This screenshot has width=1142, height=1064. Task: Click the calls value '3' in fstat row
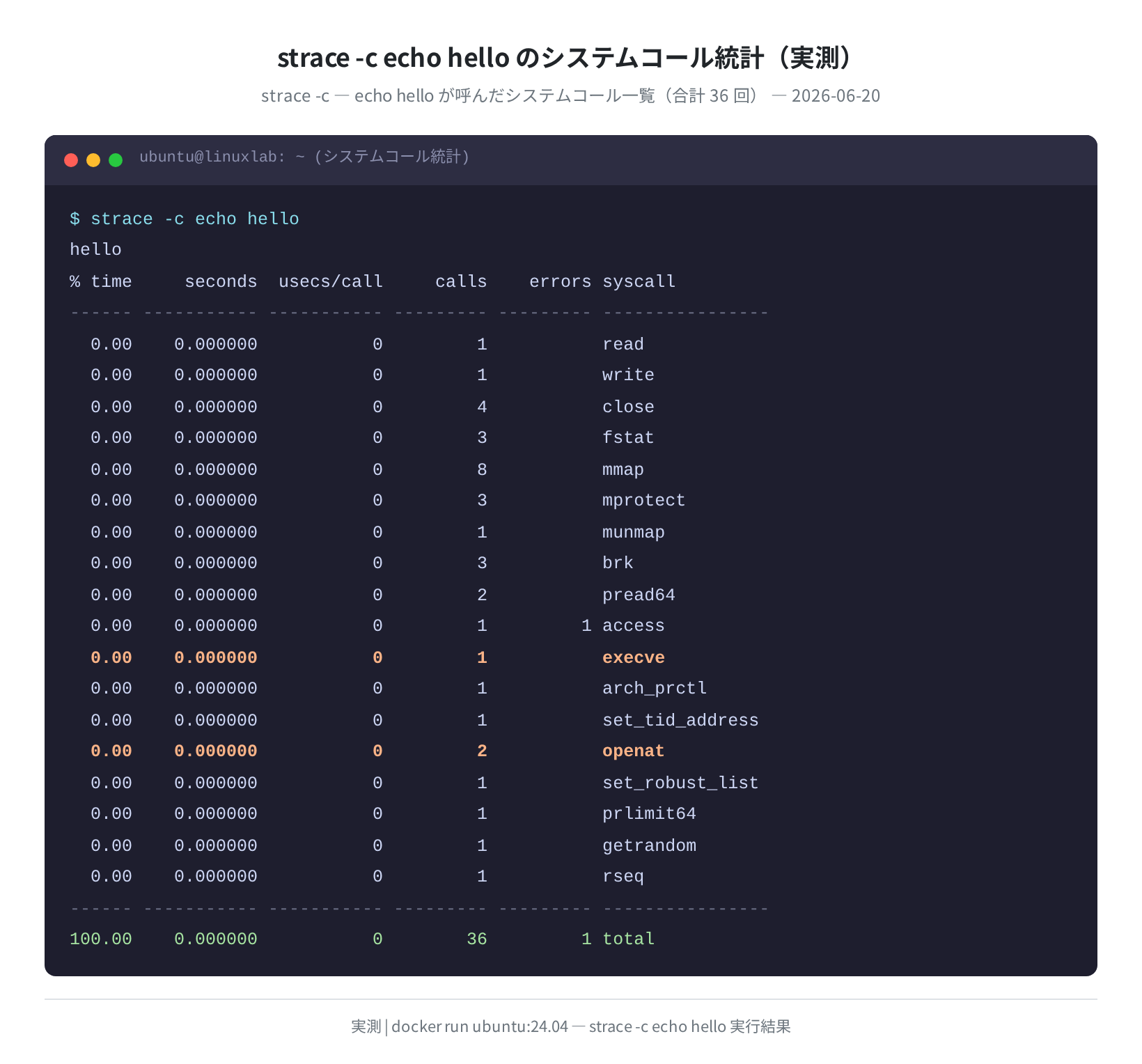pos(482,437)
